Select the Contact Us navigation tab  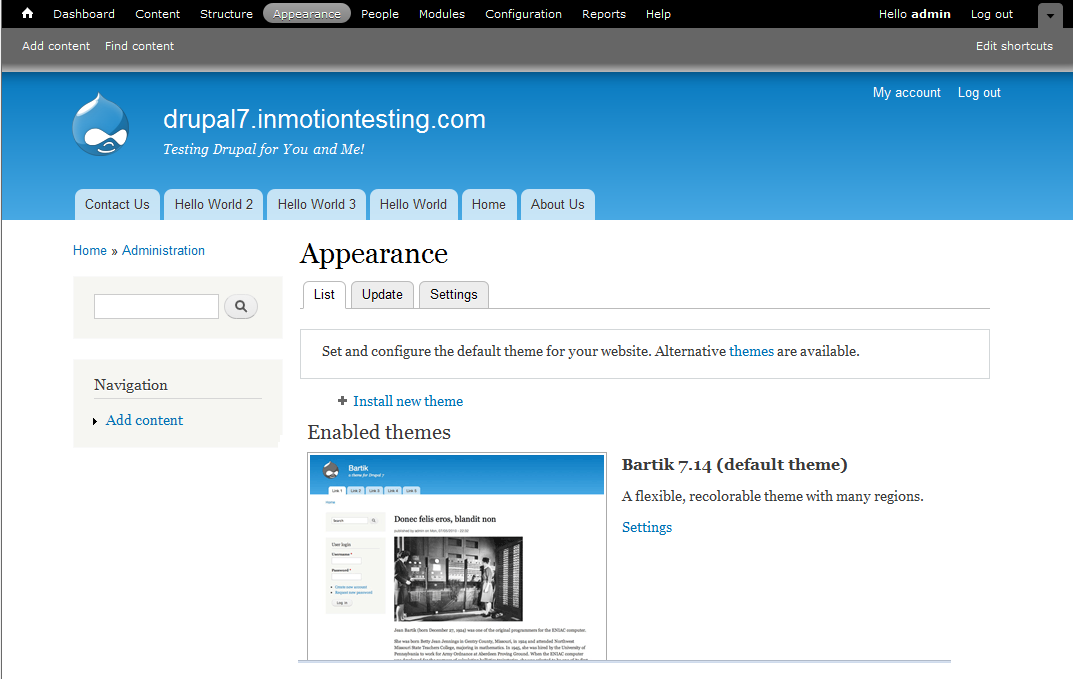(x=117, y=204)
